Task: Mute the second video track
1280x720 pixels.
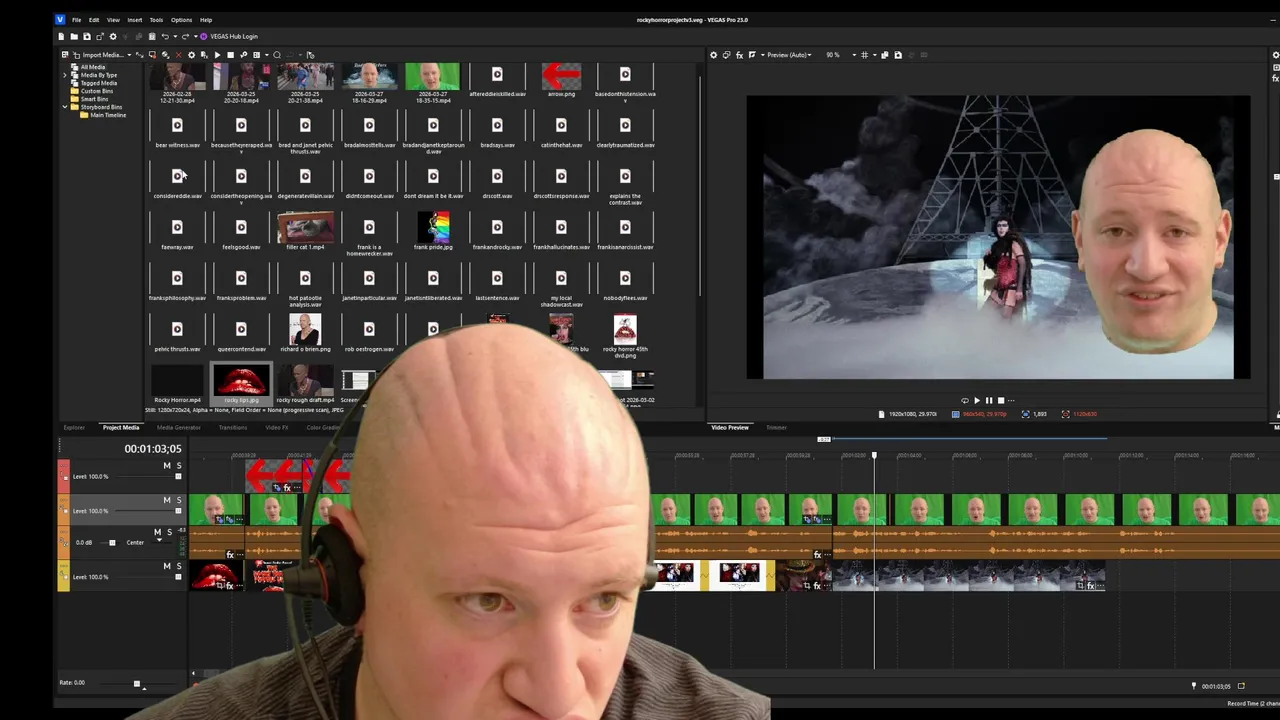Action: (167, 500)
